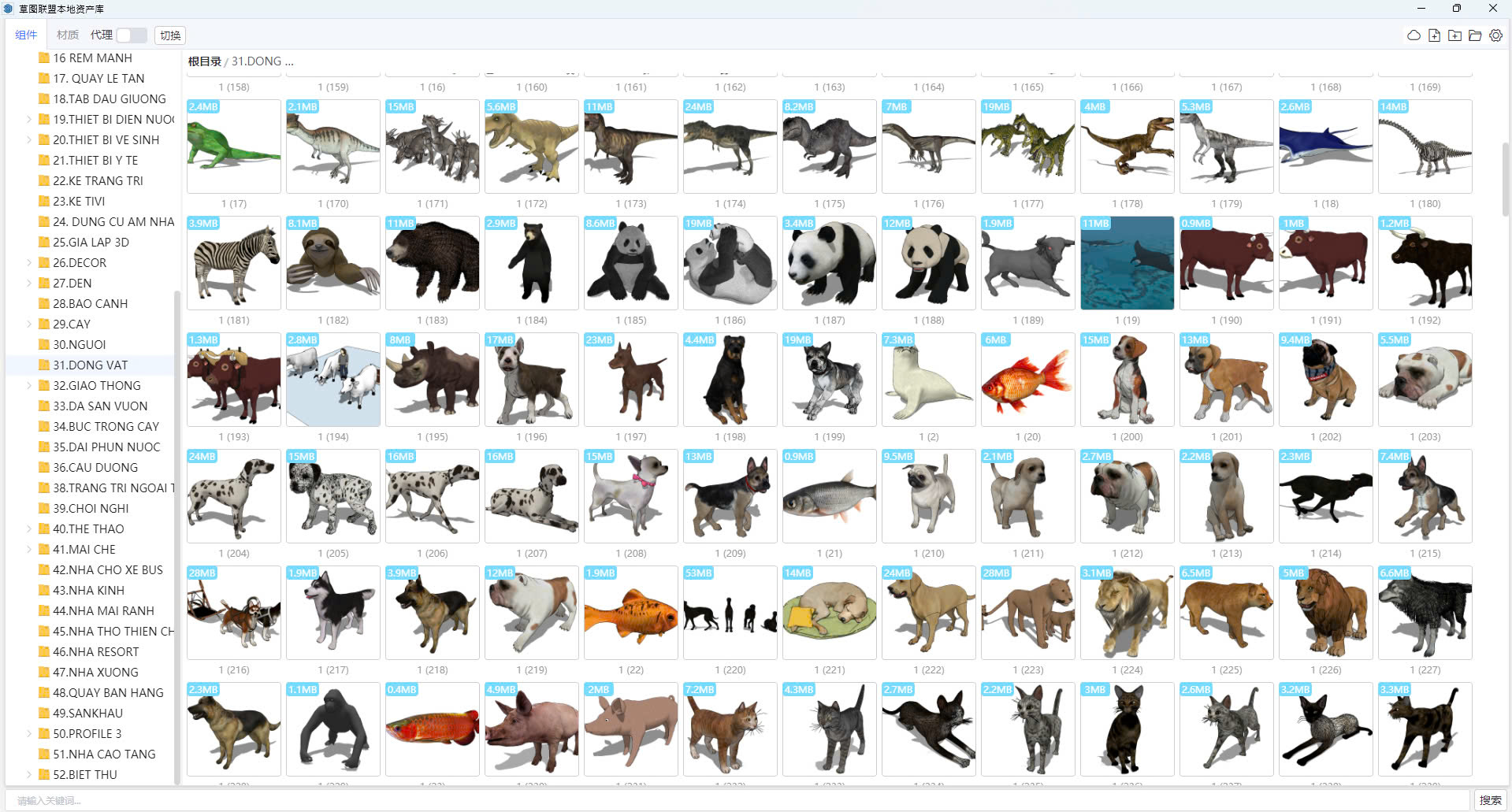Open the cloud library icon
This screenshot has width=1512, height=812.
pos(1414,35)
